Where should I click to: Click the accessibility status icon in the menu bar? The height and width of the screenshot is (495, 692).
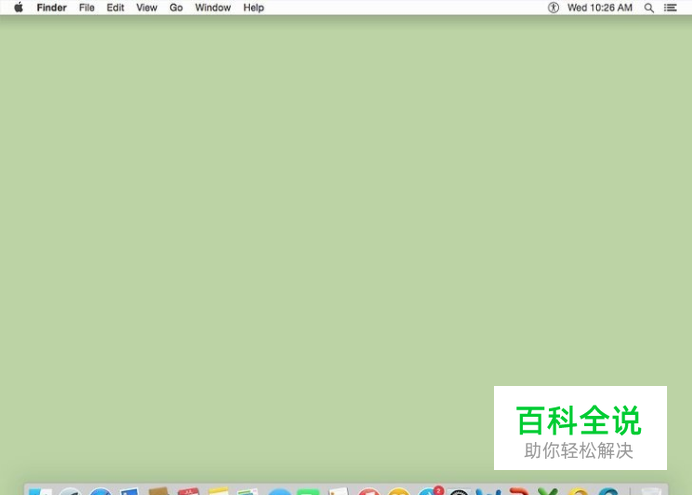(x=553, y=8)
